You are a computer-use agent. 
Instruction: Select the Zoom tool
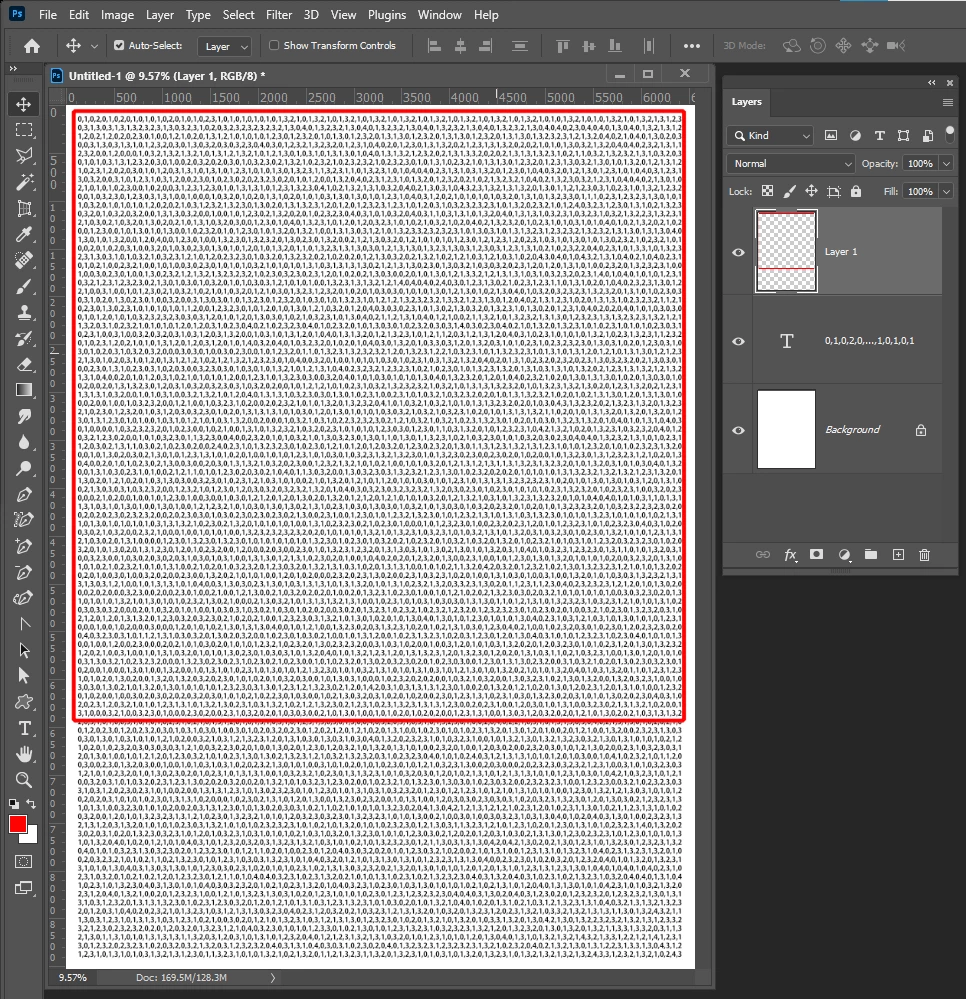click(x=24, y=780)
